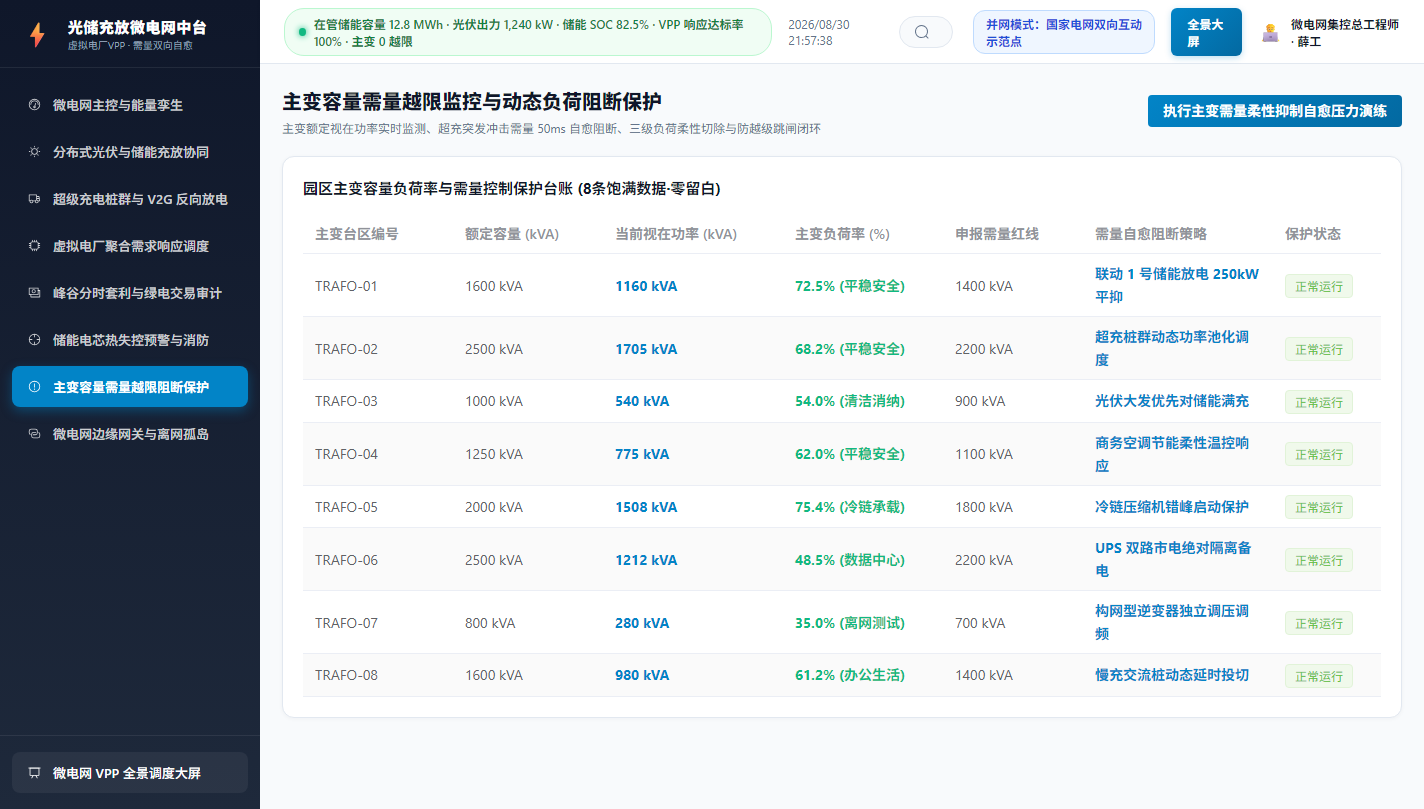Click 正常运行 status badge in TRAFO-06 row
Image resolution: width=1424 pixels, height=809 pixels.
coord(1319,560)
